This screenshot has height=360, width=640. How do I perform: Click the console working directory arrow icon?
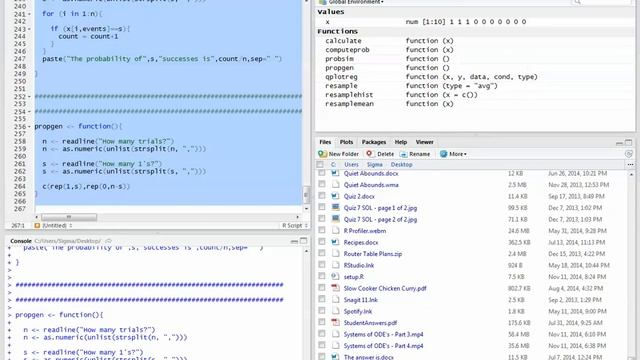[x=108, y=241]
